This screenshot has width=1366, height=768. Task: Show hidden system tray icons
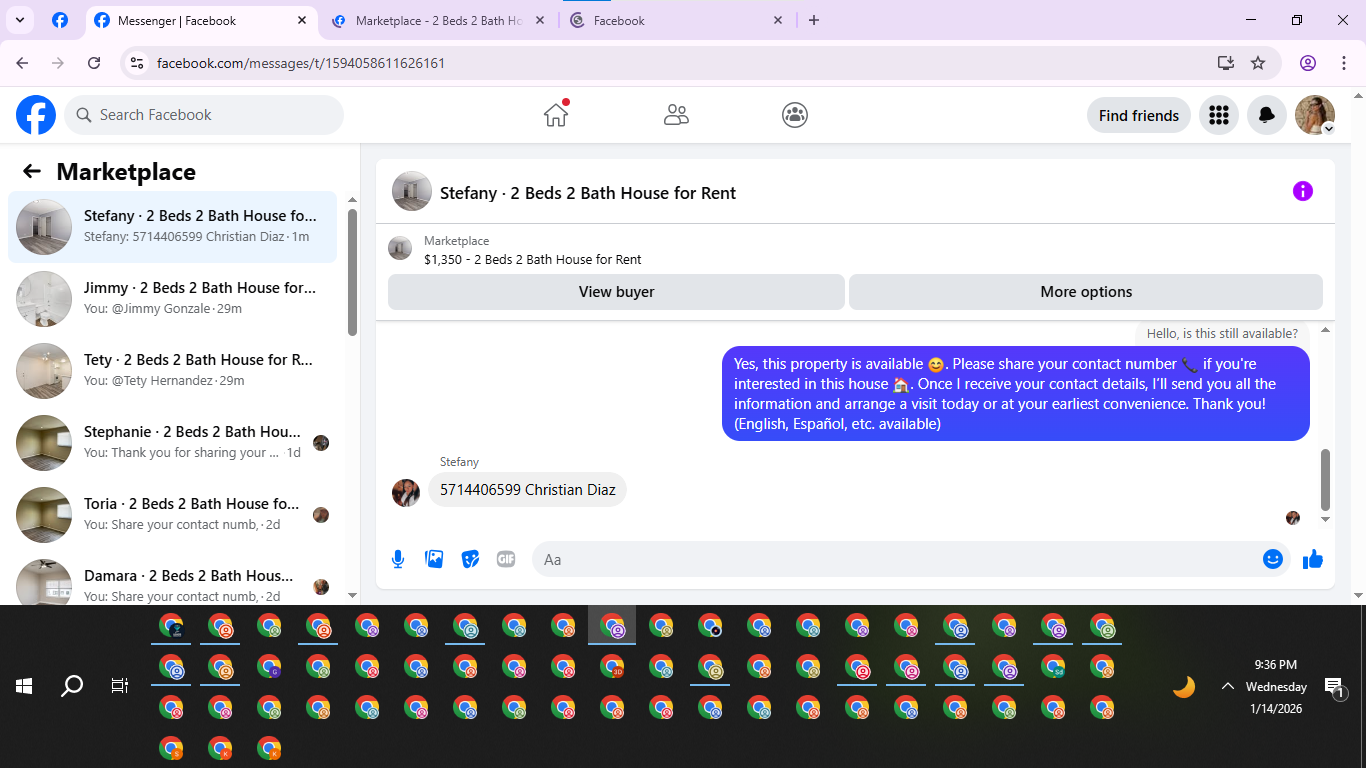pos(1227,686)
